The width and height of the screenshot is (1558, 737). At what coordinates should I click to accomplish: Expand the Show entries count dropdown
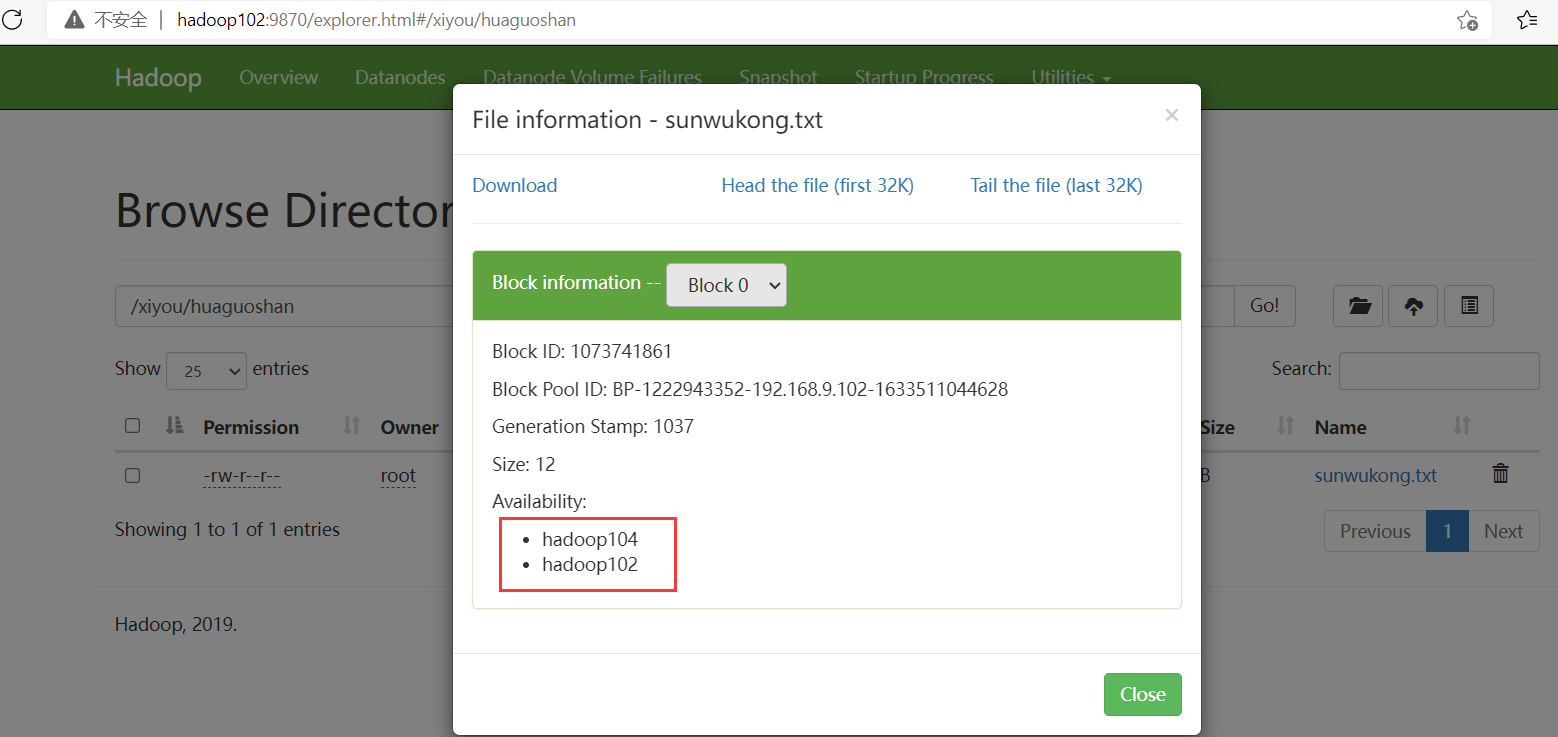[206, 370]
